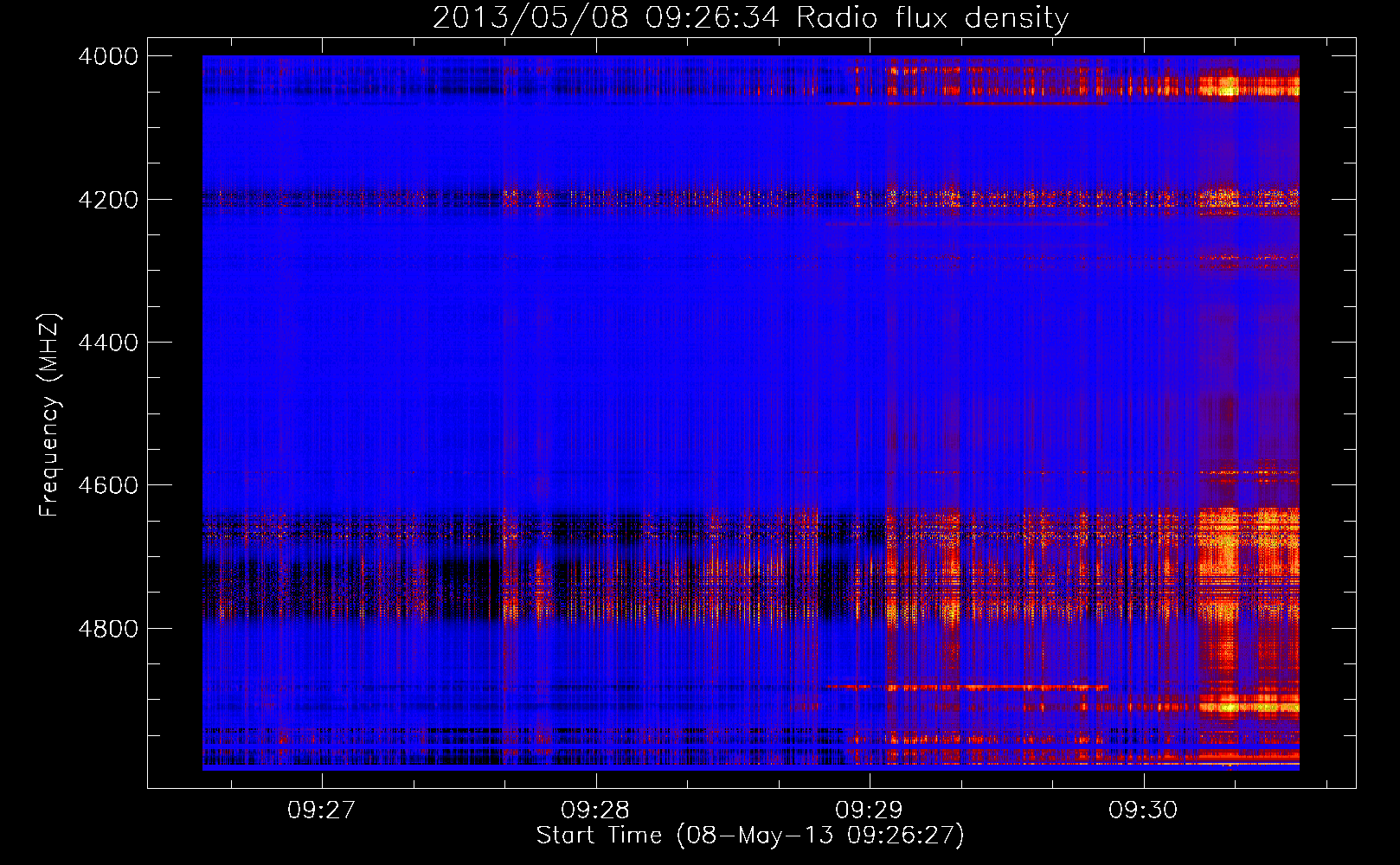Image resolution: width=1400 pixels, height=865 pixels.
Task: Click the 'Start Time (08-May-13 09:26:27)' label
Action: pos(750,836)
